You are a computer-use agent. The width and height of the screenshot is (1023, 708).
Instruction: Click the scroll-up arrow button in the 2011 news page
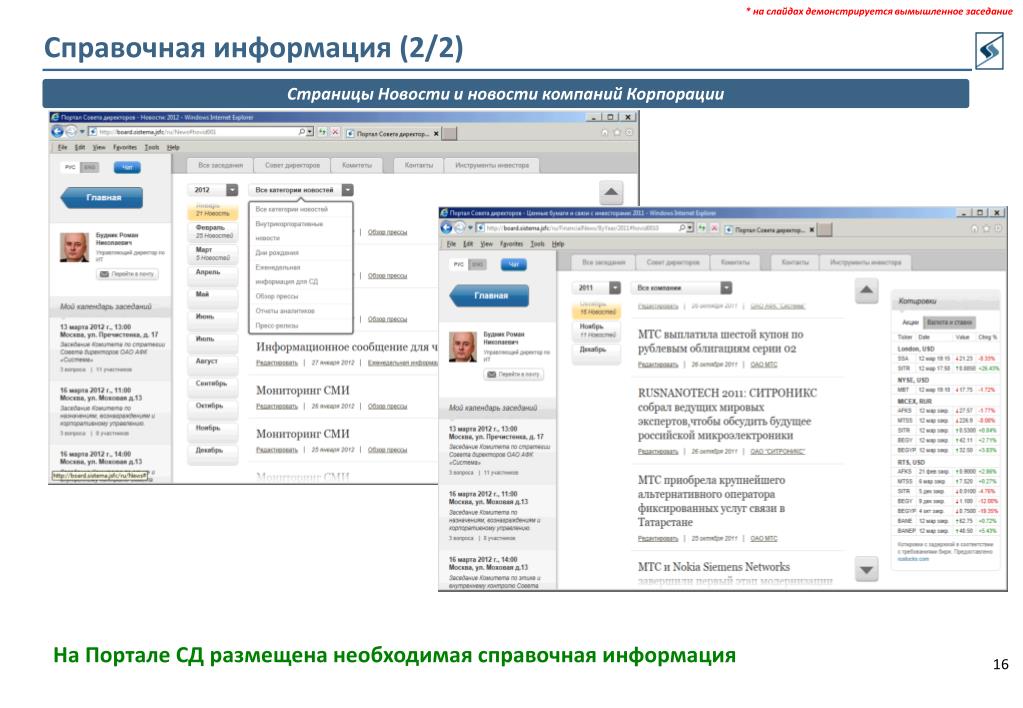tap(866, 290)
